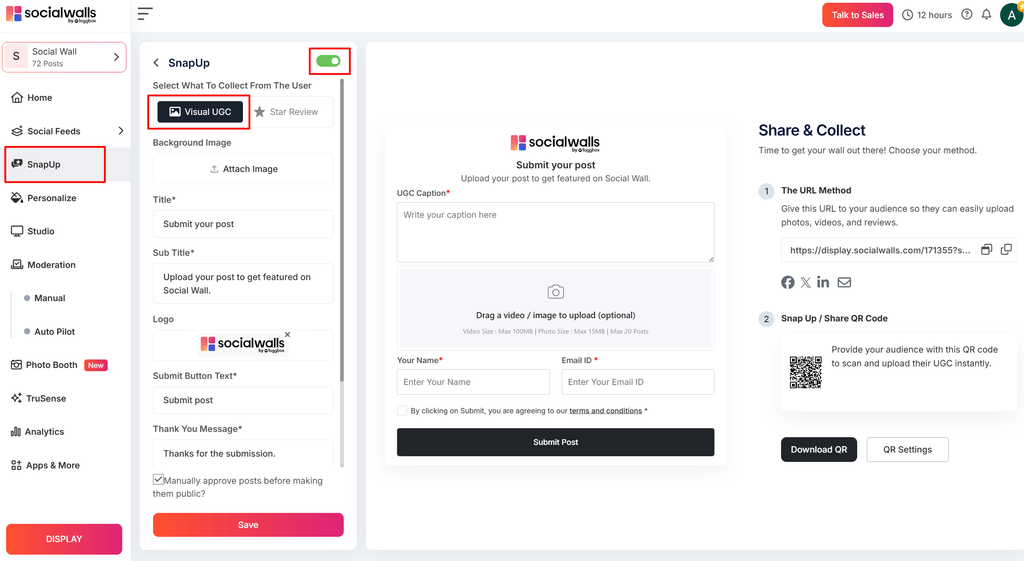Copy the display URL using copy icon
This screenshot has height=561, width=1024.
click(x=1006, y=249)
